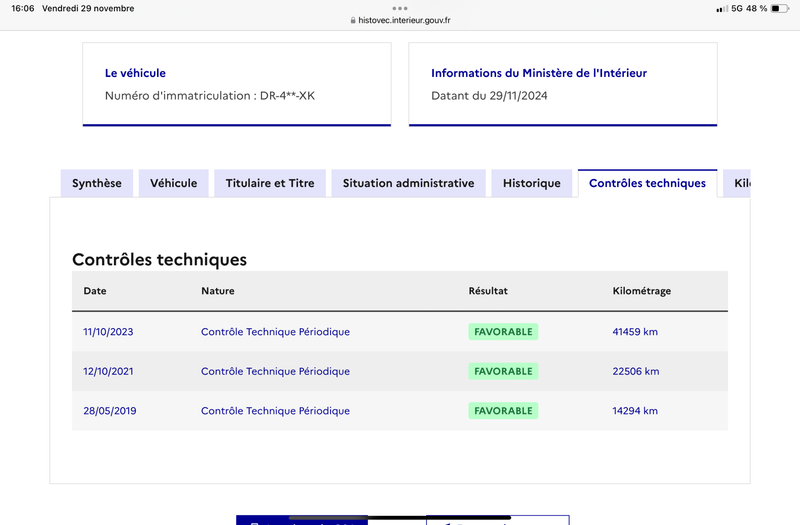Click the FAVORABLE badge for 12/10/2021
The height and width of the screenshot is (525, 800).
pyautogui.click(x=503, y=371)
